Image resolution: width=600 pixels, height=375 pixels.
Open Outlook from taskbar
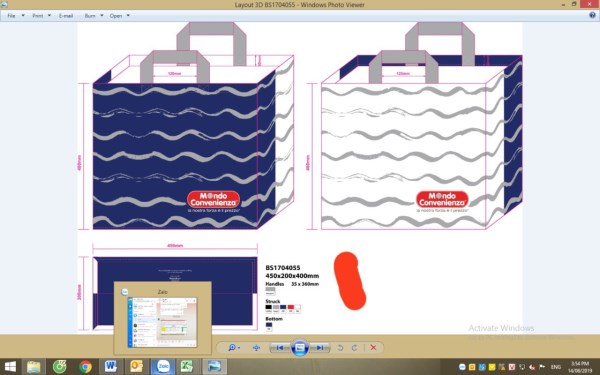tap(137, 367)
